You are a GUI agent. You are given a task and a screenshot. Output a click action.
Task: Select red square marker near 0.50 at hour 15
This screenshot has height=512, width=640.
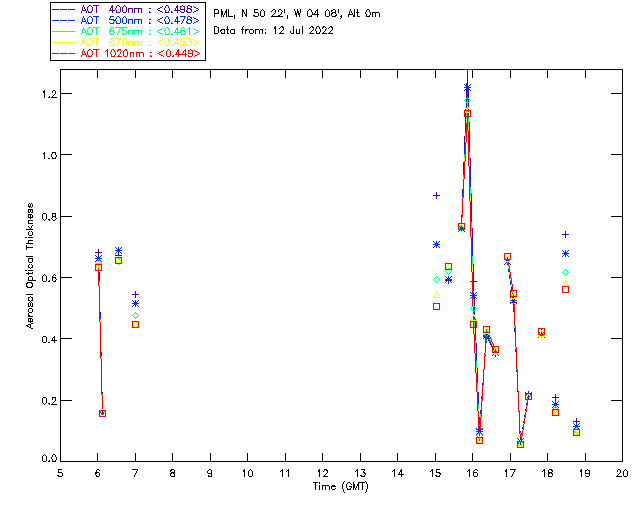436,307
